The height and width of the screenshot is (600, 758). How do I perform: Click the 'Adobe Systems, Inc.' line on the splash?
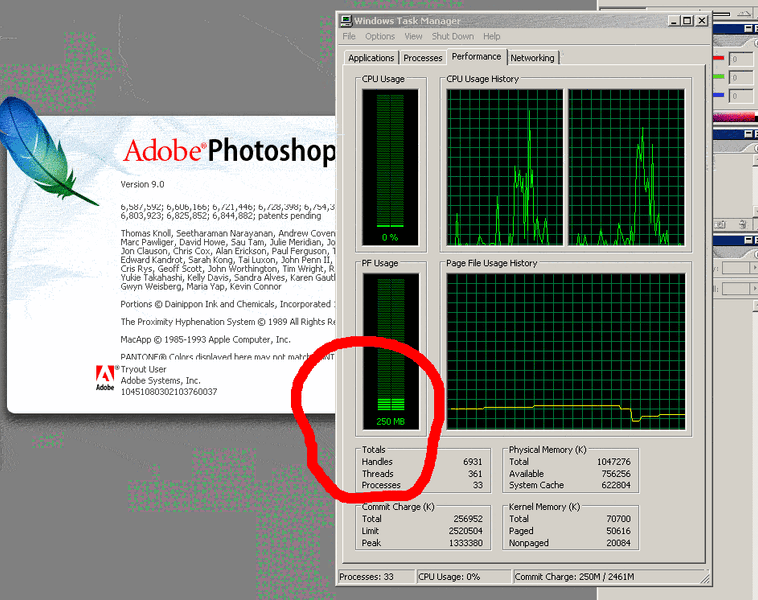click(x=160, y=380)
